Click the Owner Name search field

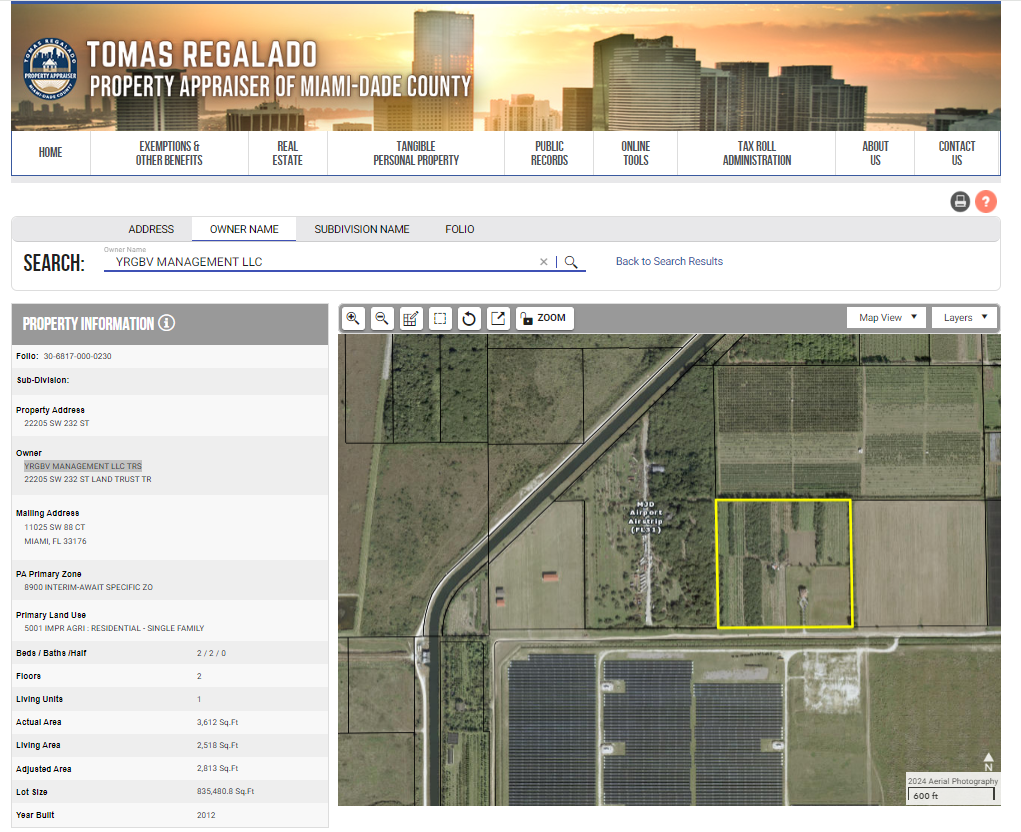pyautogui.click(x=320, y=262)
